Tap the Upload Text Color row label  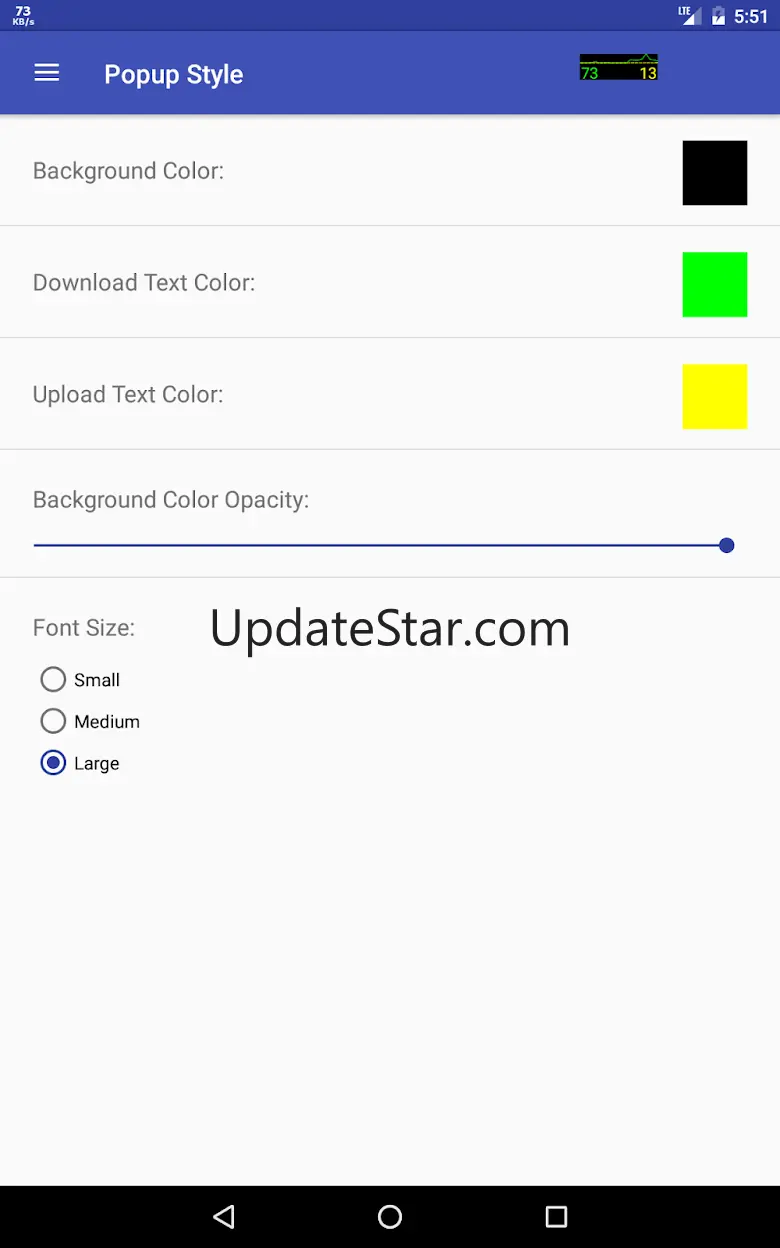click(128, 395)
